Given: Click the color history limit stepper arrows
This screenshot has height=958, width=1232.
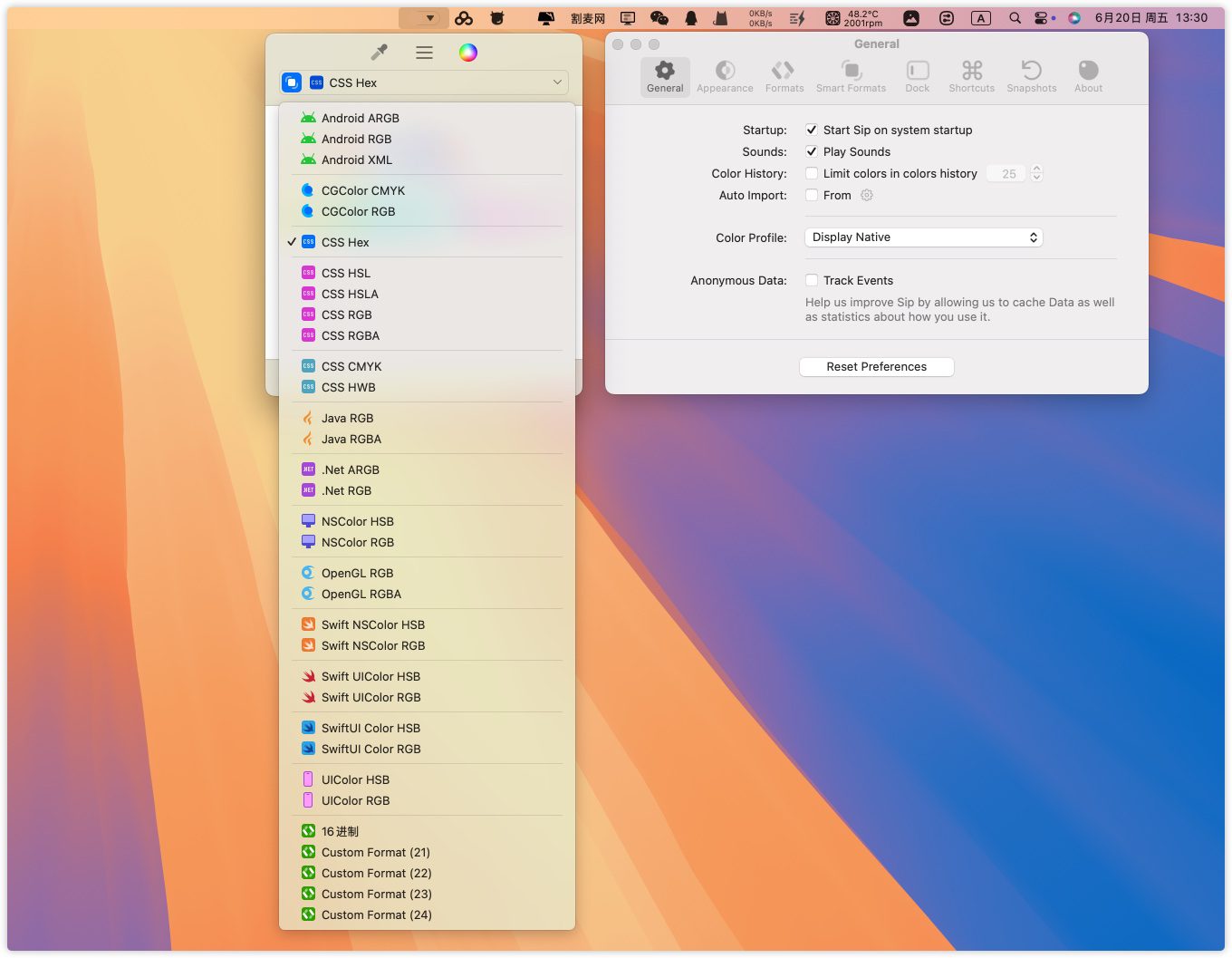Looking at the screenshot, I should pyautogui.click(x=1037, y=173).
